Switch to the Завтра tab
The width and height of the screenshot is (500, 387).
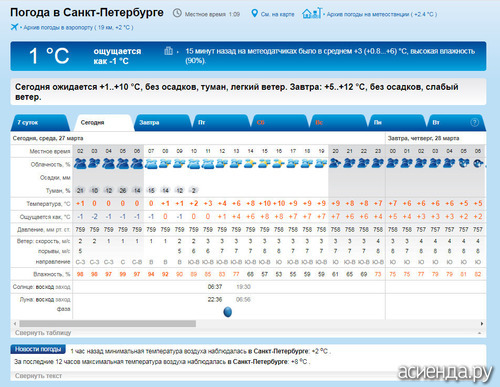pyautogui.click(x=163, y=123)
